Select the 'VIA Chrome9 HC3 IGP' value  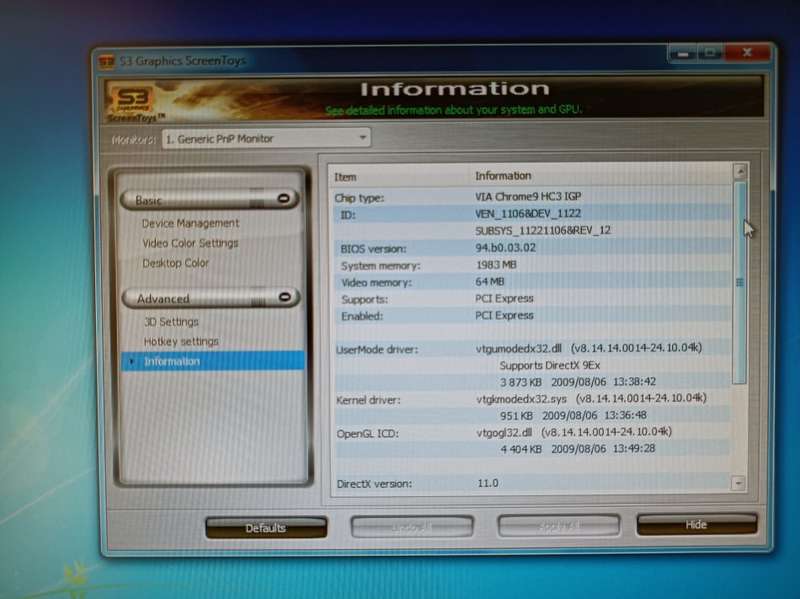[528, 196]
